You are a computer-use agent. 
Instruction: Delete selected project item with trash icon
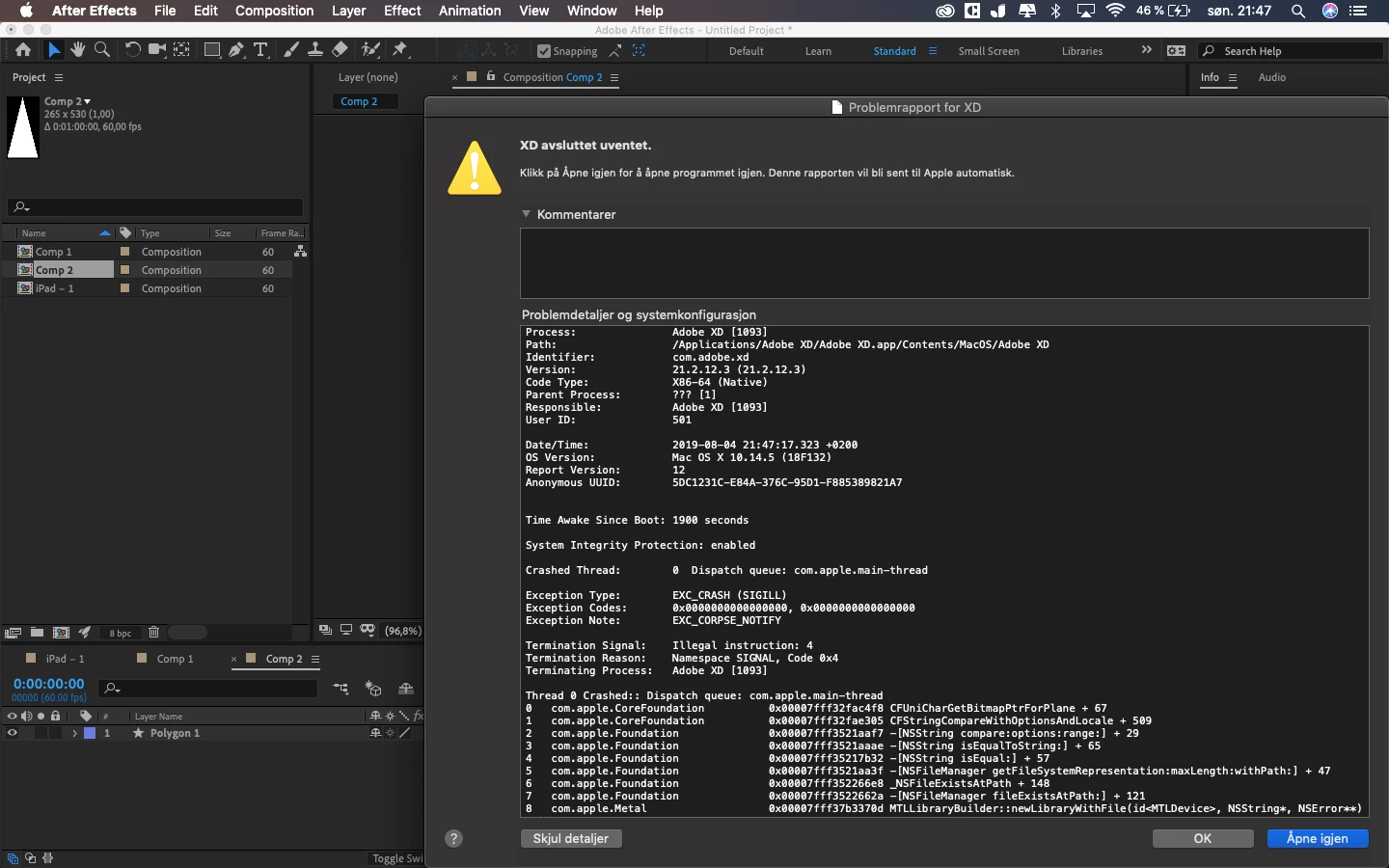(153, 633)
